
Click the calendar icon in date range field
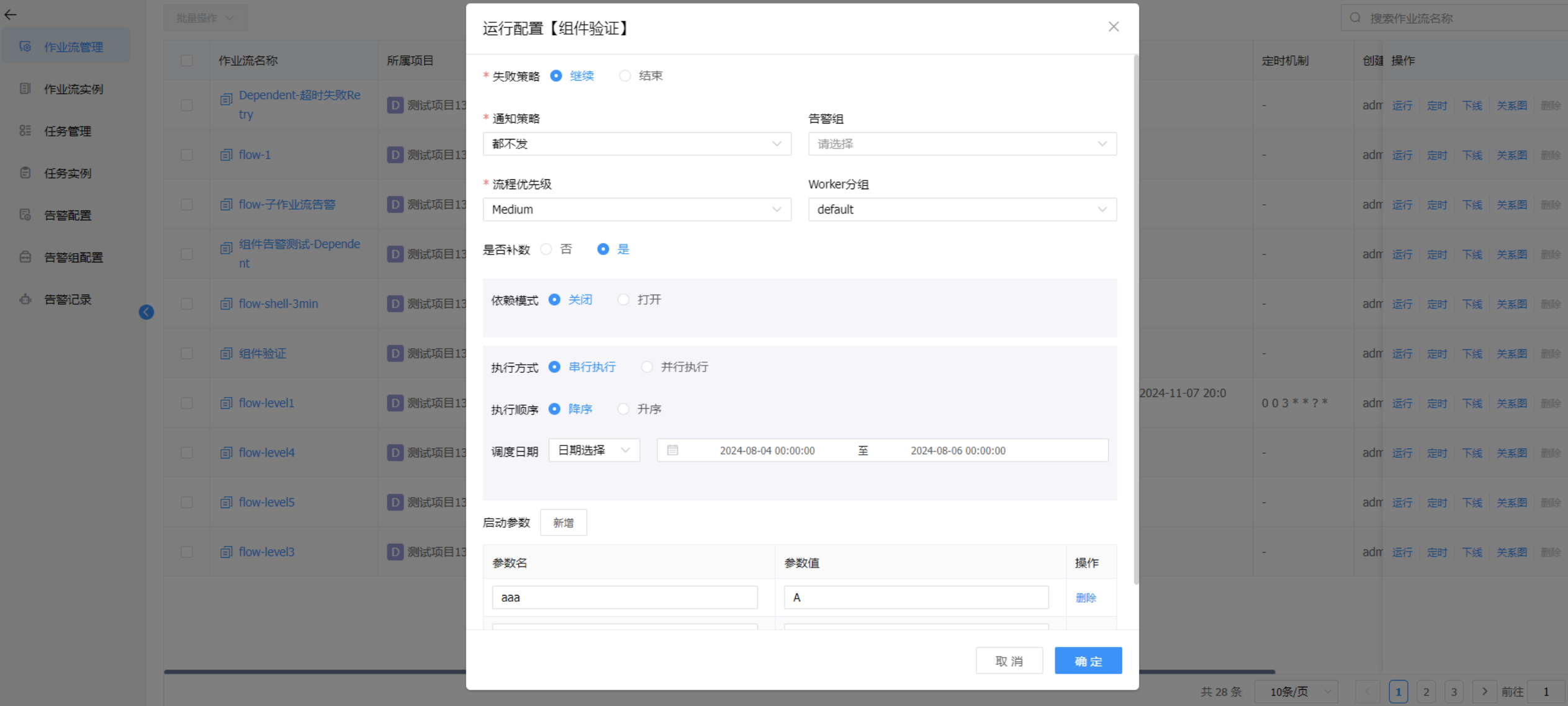672,450
